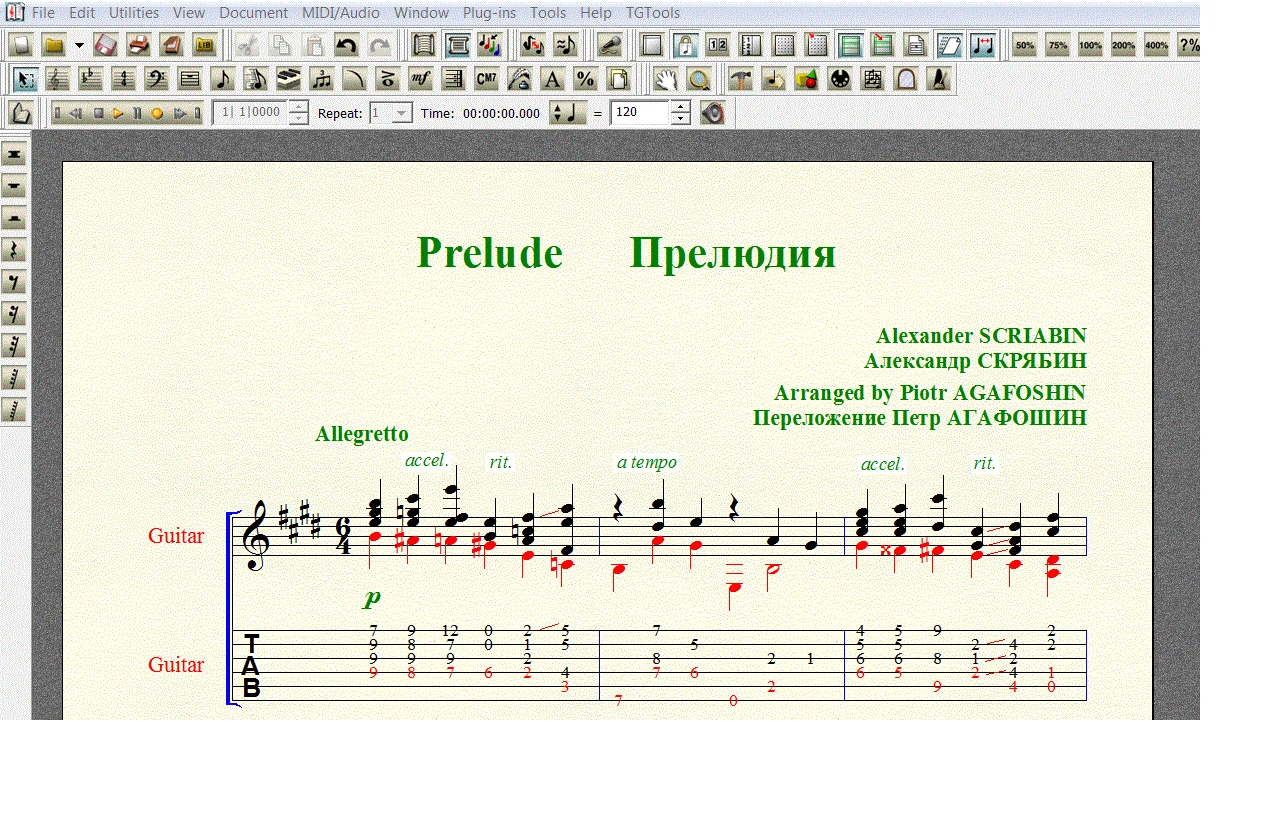Open the MIDI/Audio menu
Image resolution: width=1274 pixels, height=817 pixels.
pos(341,13)
